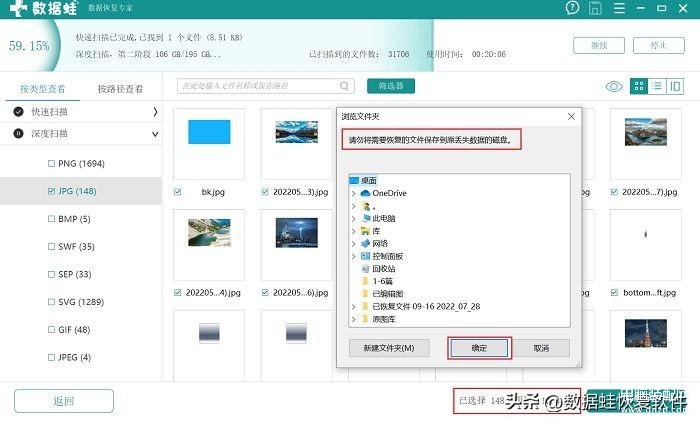The width and height of the screenshot is (700, 423).
Task: Open the bk.jpg blue thumbnail
Action: [209, 132]
